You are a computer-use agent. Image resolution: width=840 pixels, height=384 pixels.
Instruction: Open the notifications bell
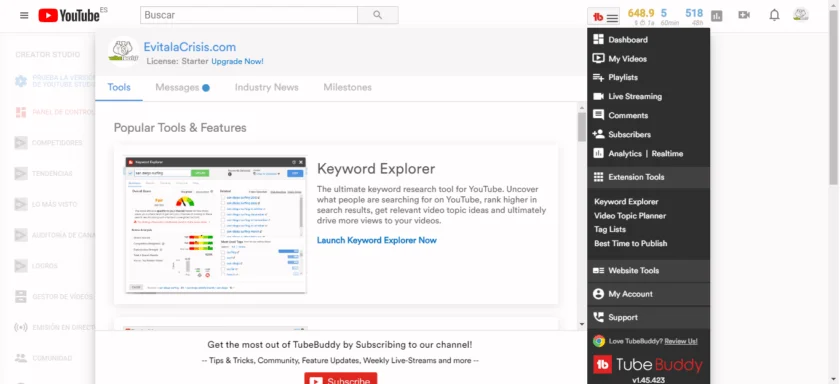pyautogui.click(x=774, y=15)
